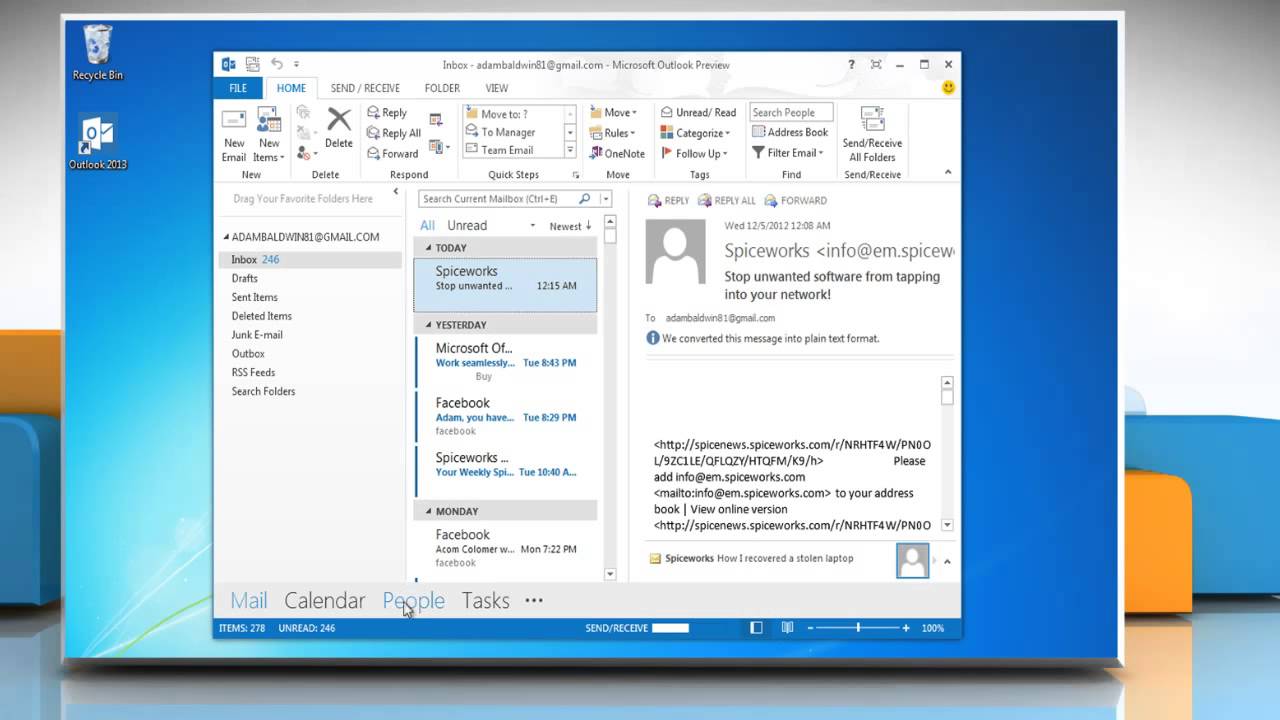Filter message list by Unread
The image size is (1280, 720).
tap(467, 226)
